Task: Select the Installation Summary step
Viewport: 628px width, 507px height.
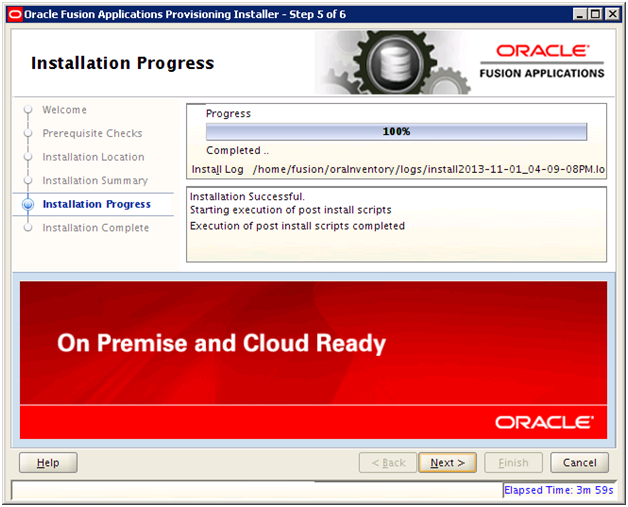Action: tap(95, 180)
